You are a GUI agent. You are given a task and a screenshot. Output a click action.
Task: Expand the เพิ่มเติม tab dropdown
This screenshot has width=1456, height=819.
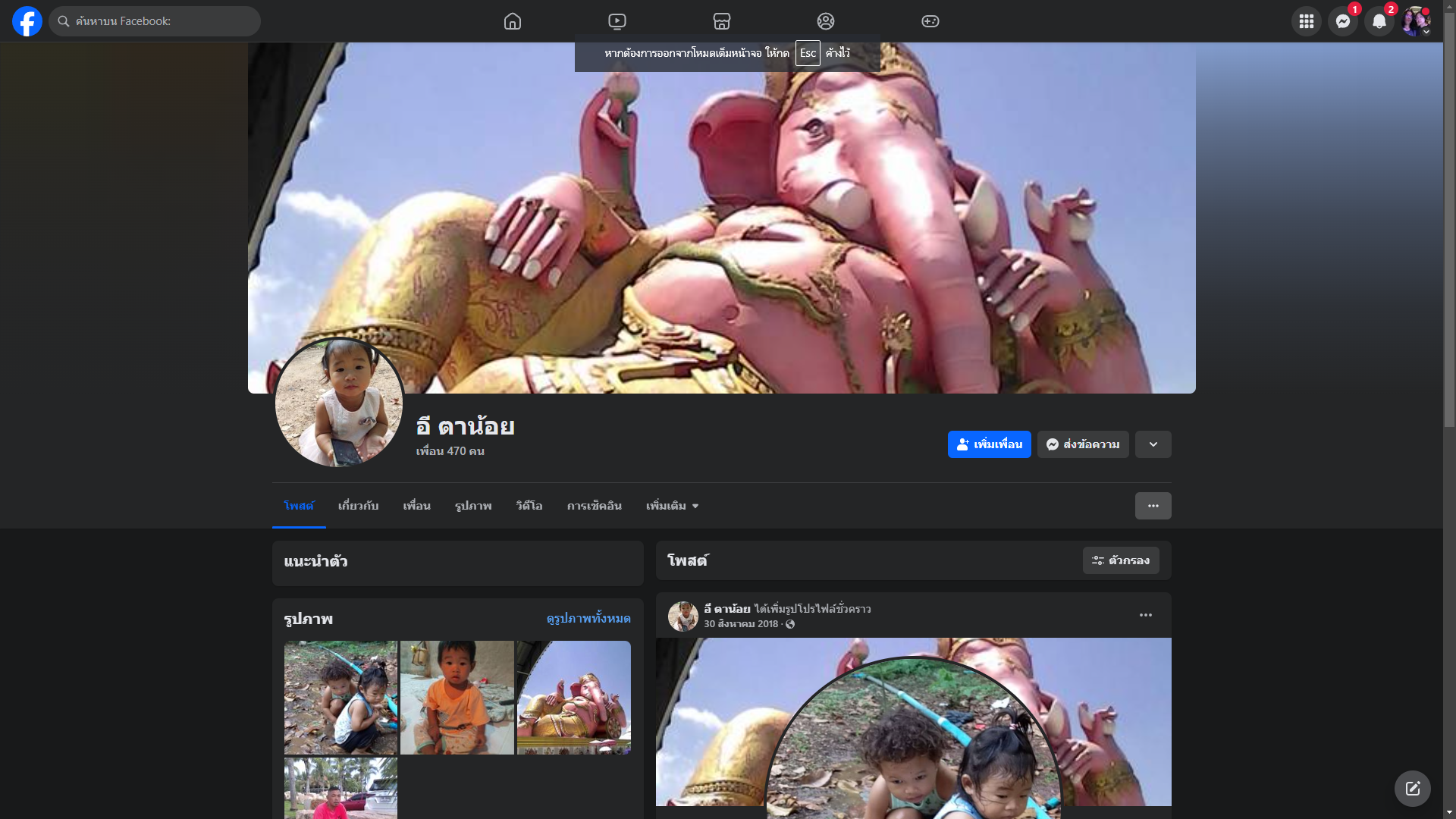pos(672,506)
